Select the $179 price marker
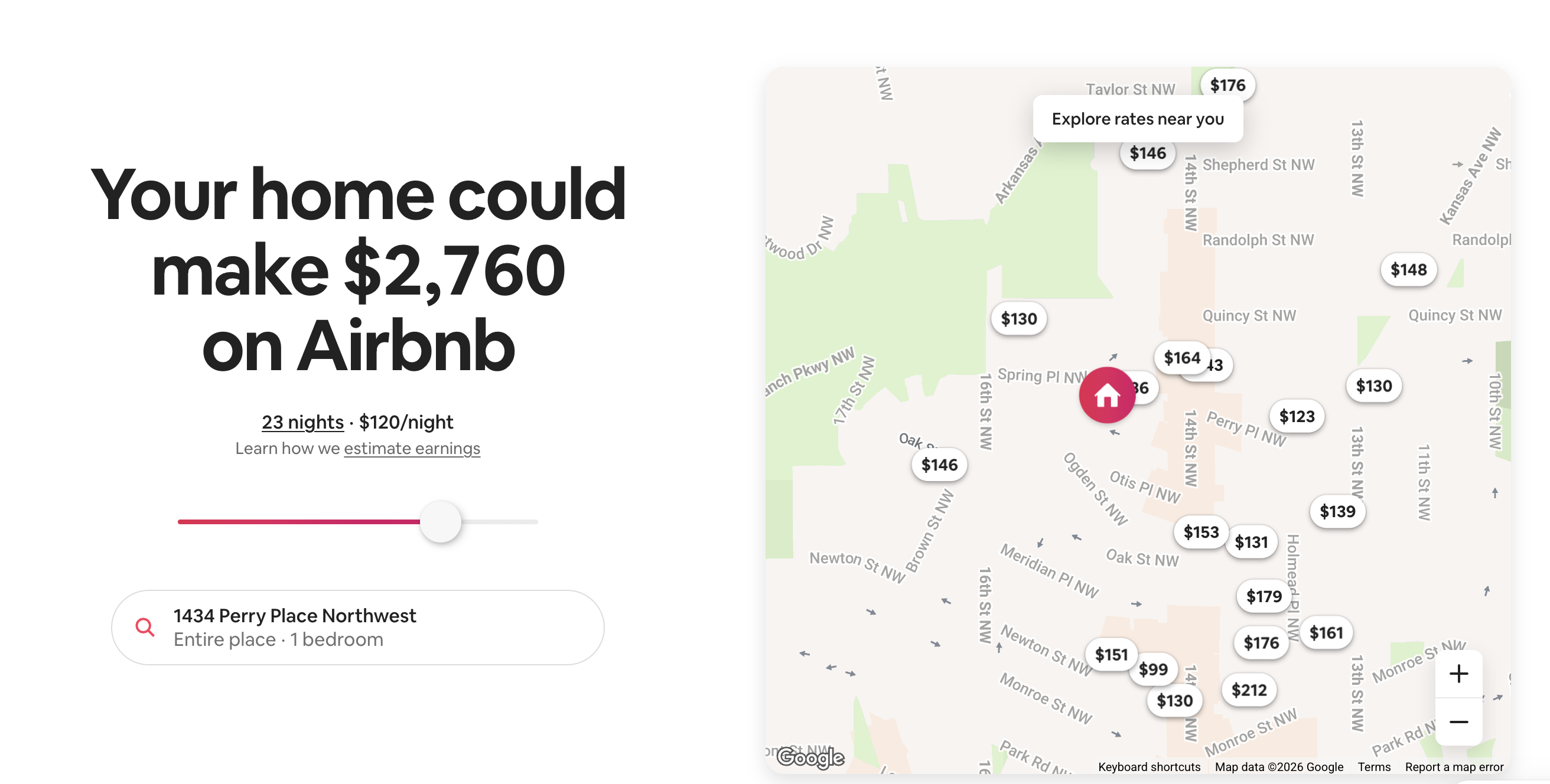The image size is (1550, 784). pyautogui.click(x=1264, y=596)
